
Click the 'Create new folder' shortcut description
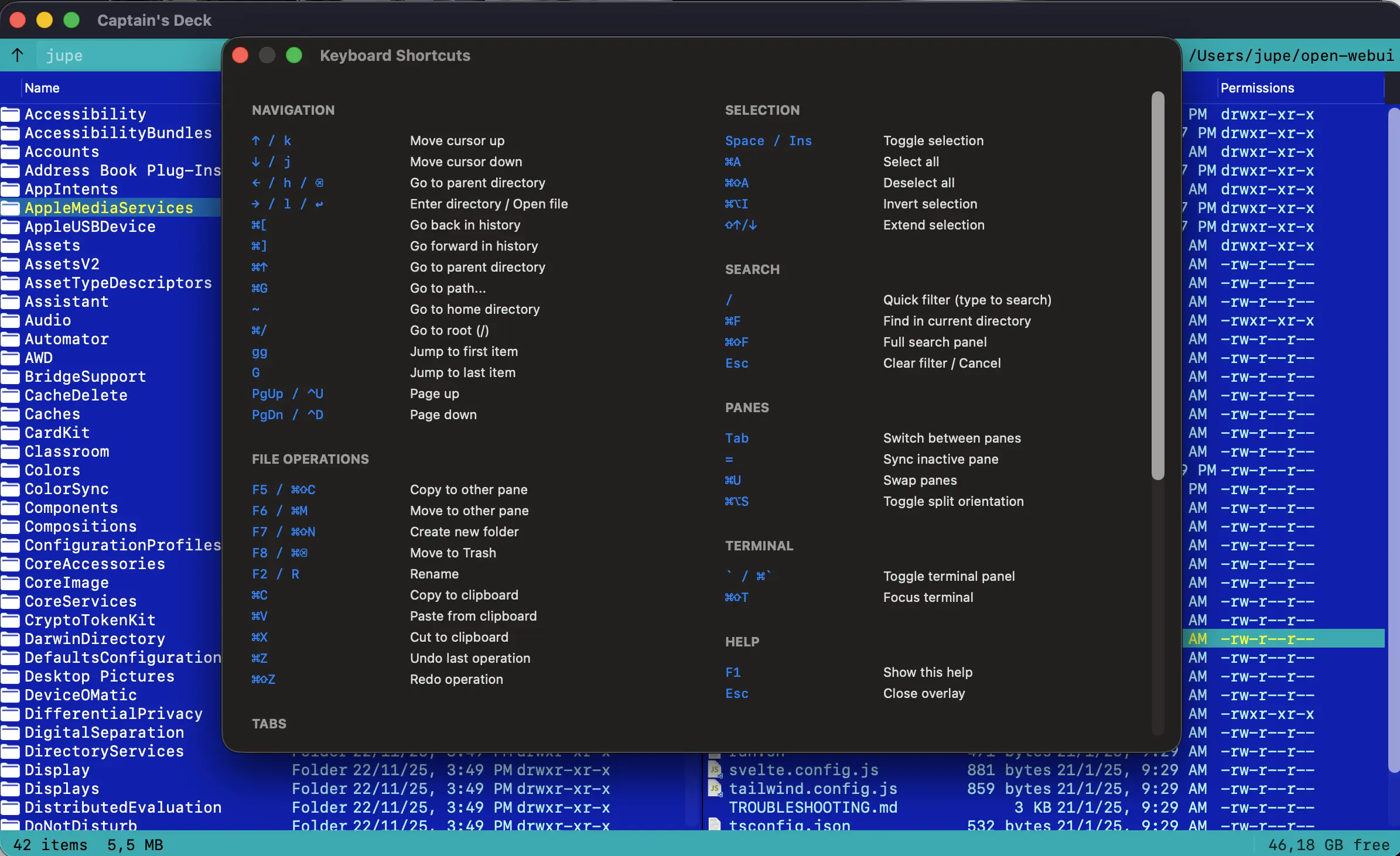tap(465, 532)
